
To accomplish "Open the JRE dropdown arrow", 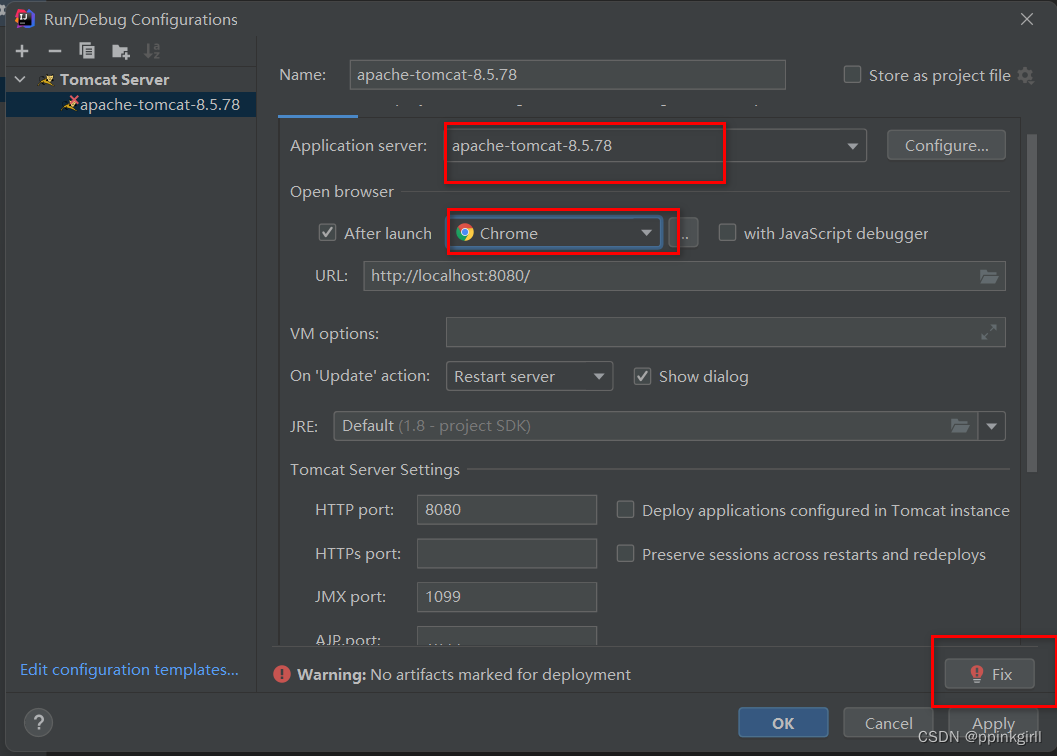I will click(992, 426).
